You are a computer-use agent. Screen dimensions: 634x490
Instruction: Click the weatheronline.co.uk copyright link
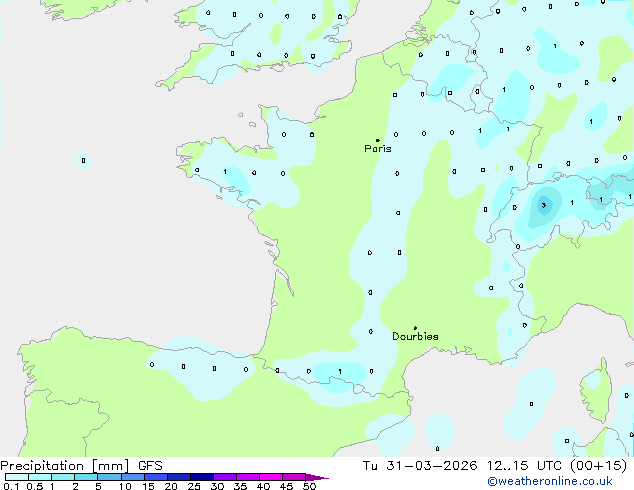pos(549,481)
